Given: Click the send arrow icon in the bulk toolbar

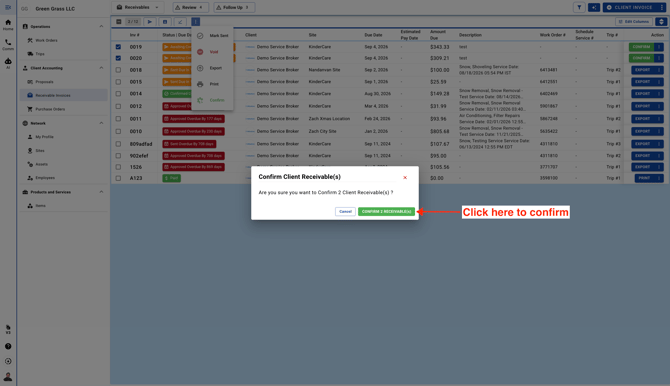Looking at the screenshot, I should coord(150,22).
